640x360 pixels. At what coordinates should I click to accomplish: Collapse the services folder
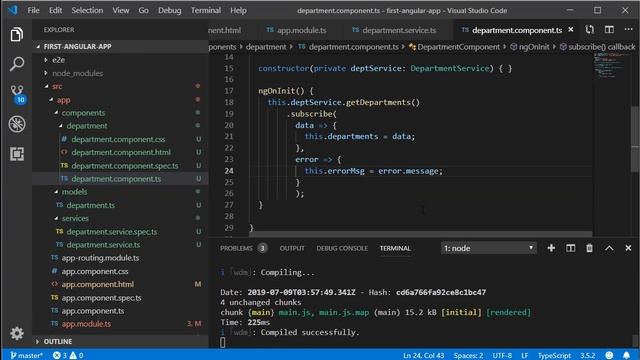pos(75,218)
